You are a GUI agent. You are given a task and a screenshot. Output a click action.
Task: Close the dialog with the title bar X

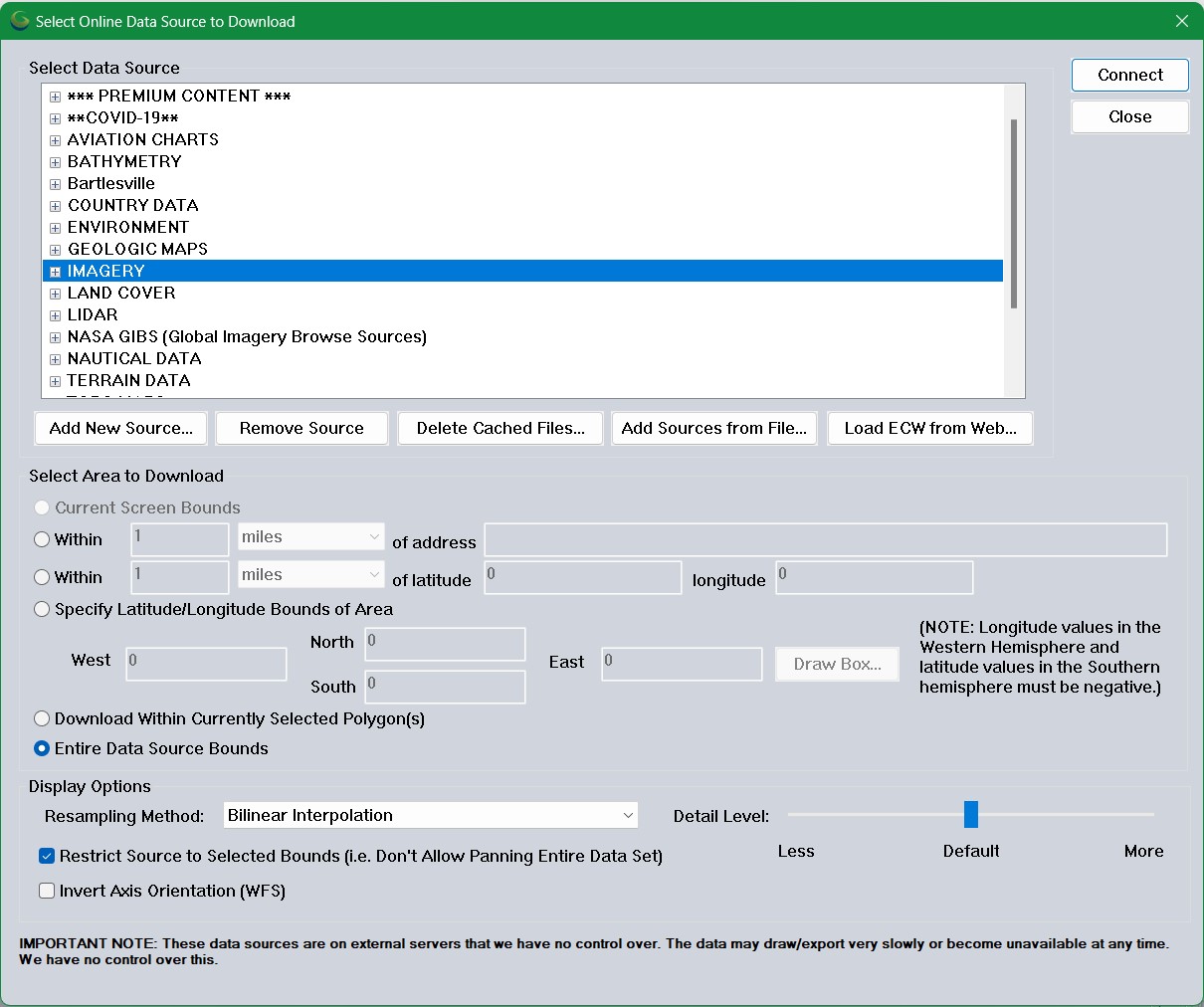point(1182,21)
